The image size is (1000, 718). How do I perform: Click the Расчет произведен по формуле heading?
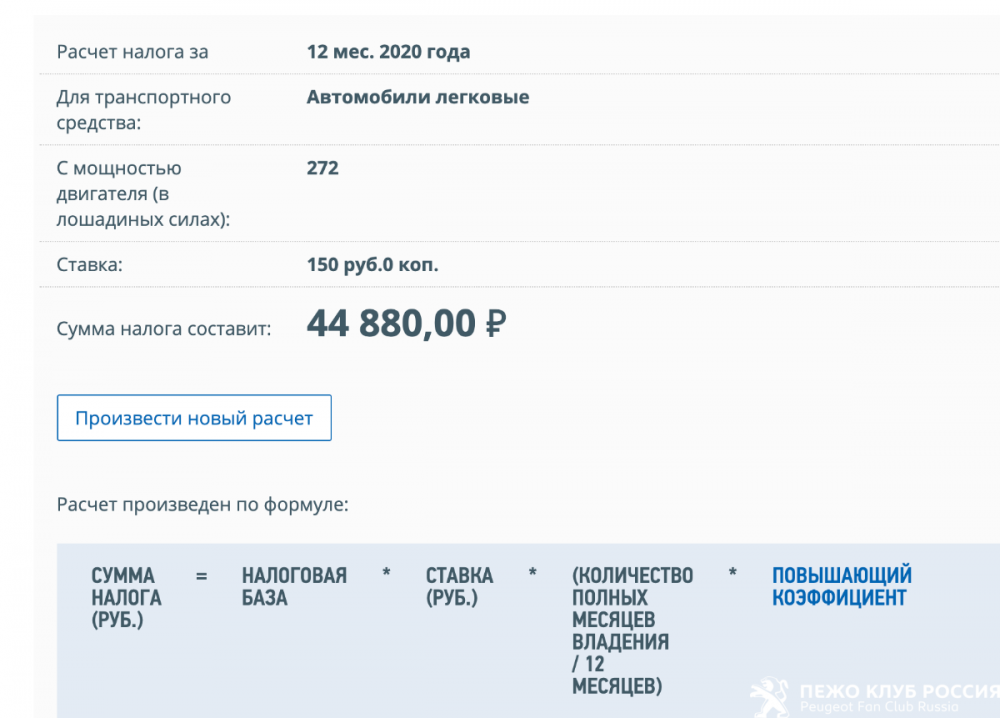pyautogui.click(x=202, y=504)
